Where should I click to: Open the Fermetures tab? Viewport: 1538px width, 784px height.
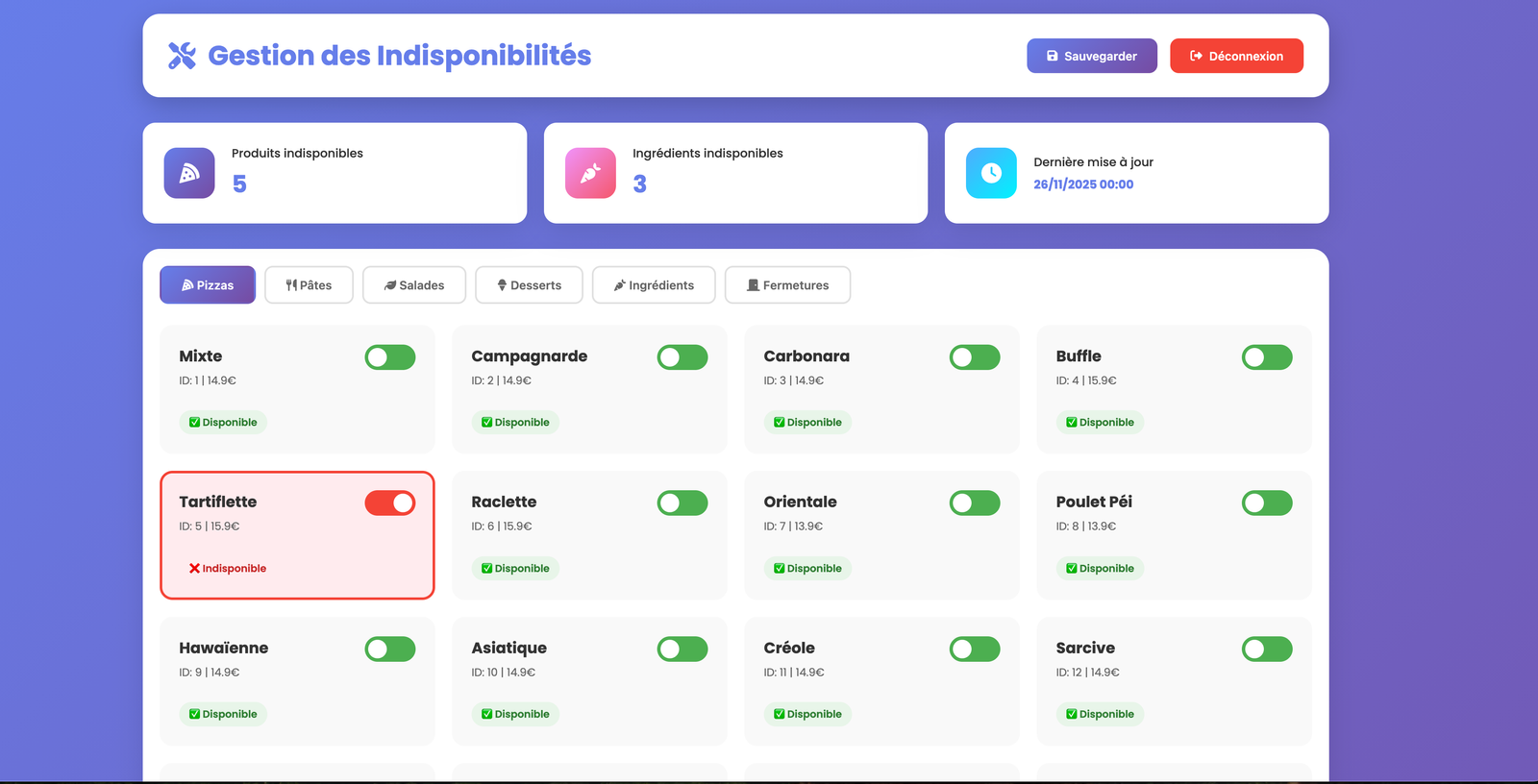point(787,284)
